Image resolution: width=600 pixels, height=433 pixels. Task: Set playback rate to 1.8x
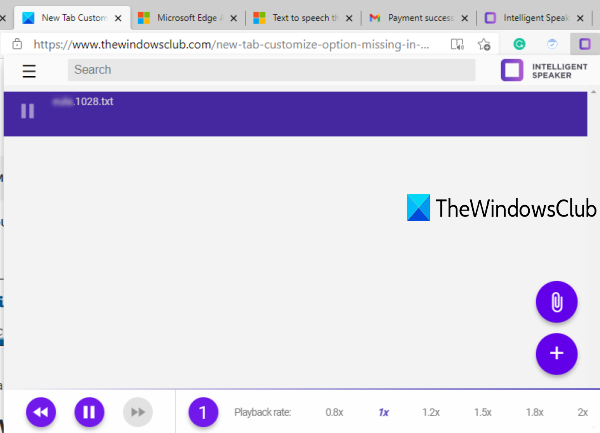click(x=535, y=412)
